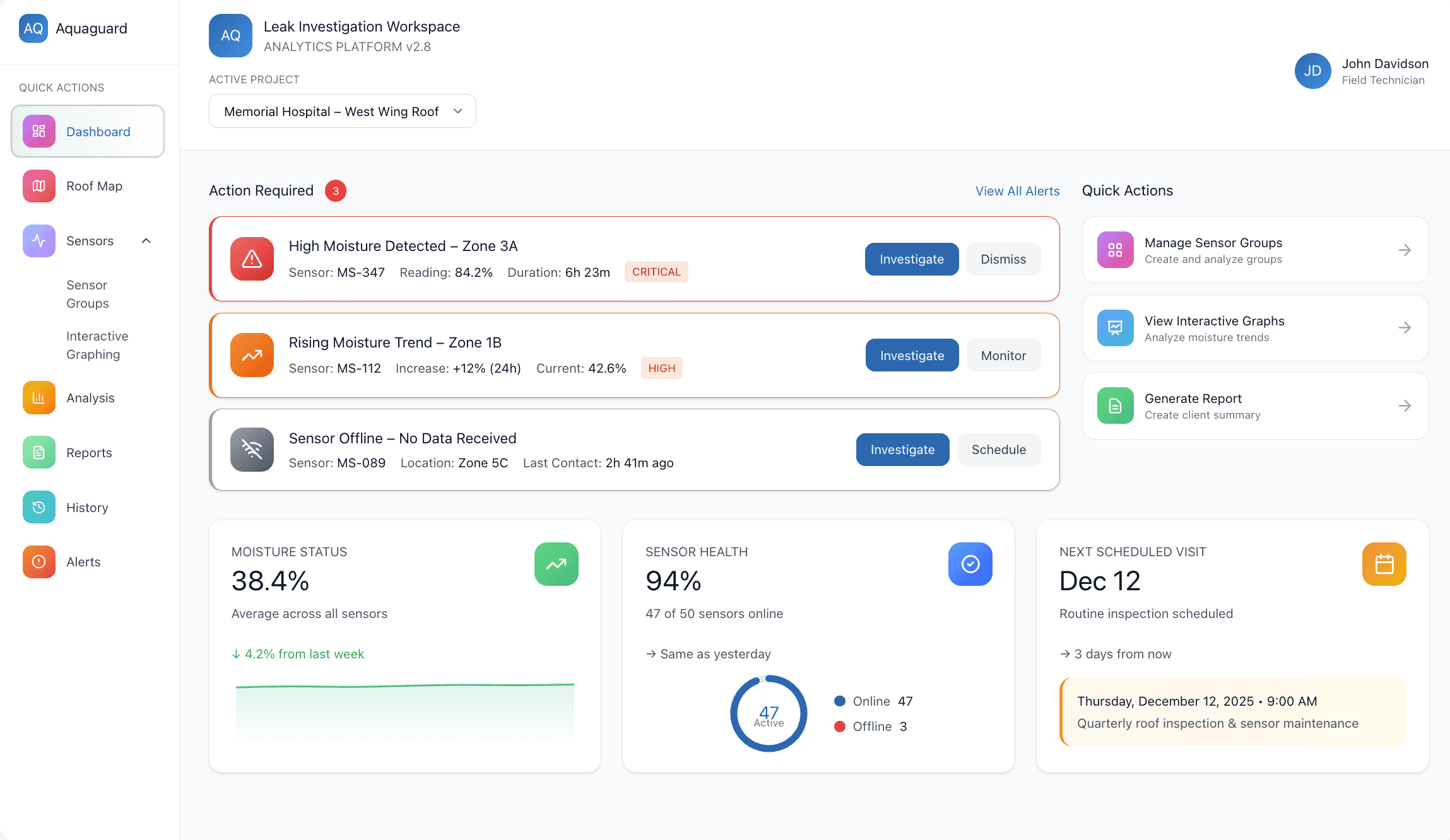Open the Analysis chart icon in sidebar

click(x=38, y=398)
